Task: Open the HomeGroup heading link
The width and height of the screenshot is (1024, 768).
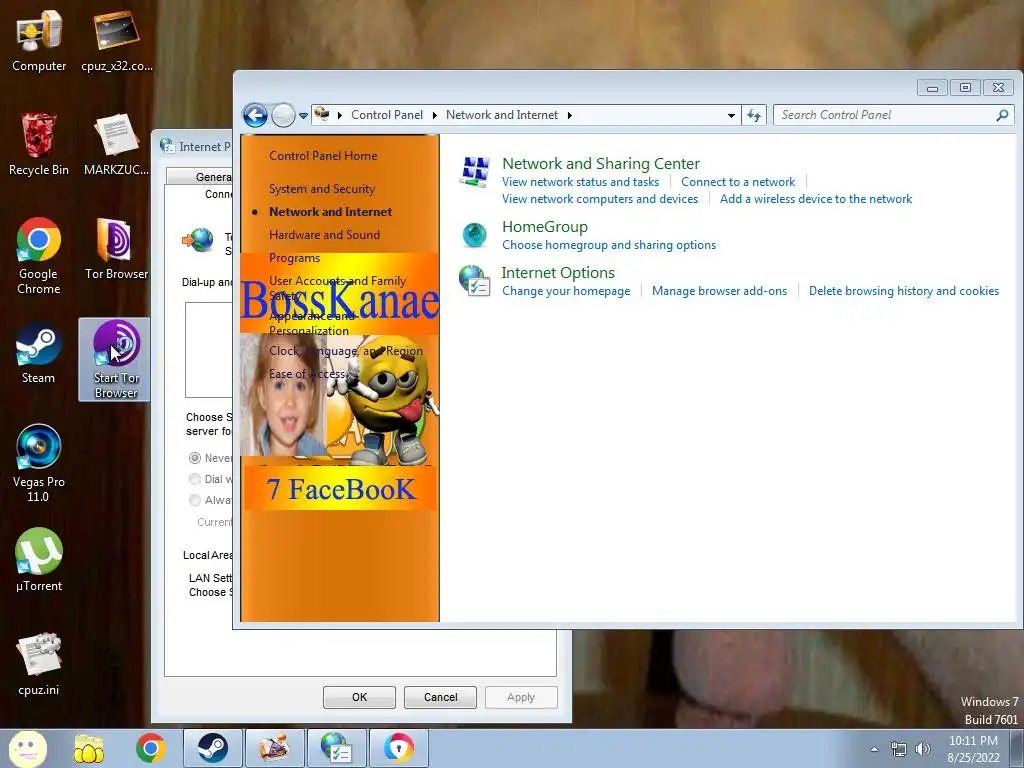Action: (545, 227)
